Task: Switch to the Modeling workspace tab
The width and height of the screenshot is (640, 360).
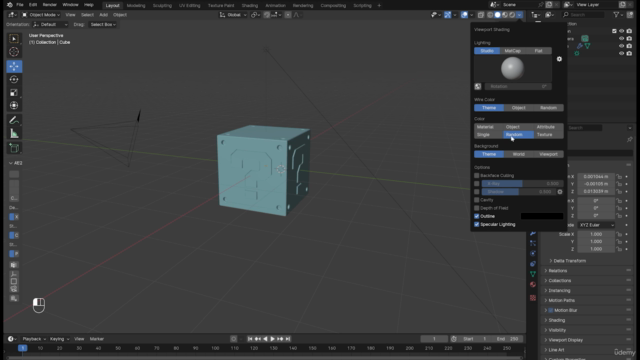Action: pos(136,6)
